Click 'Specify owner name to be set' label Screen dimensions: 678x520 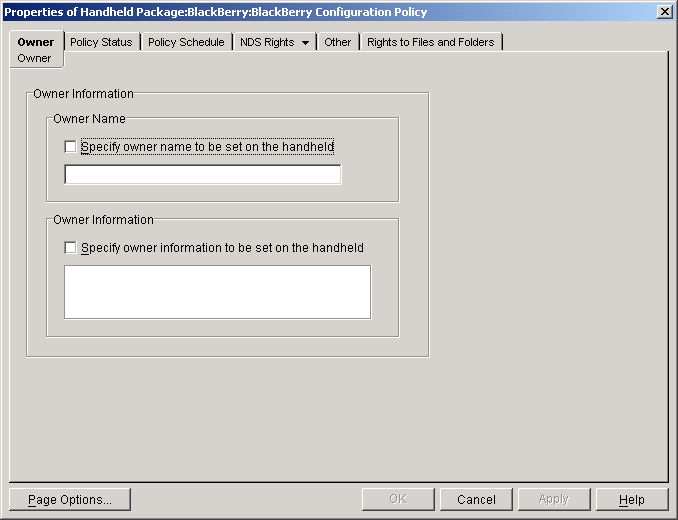208,147
